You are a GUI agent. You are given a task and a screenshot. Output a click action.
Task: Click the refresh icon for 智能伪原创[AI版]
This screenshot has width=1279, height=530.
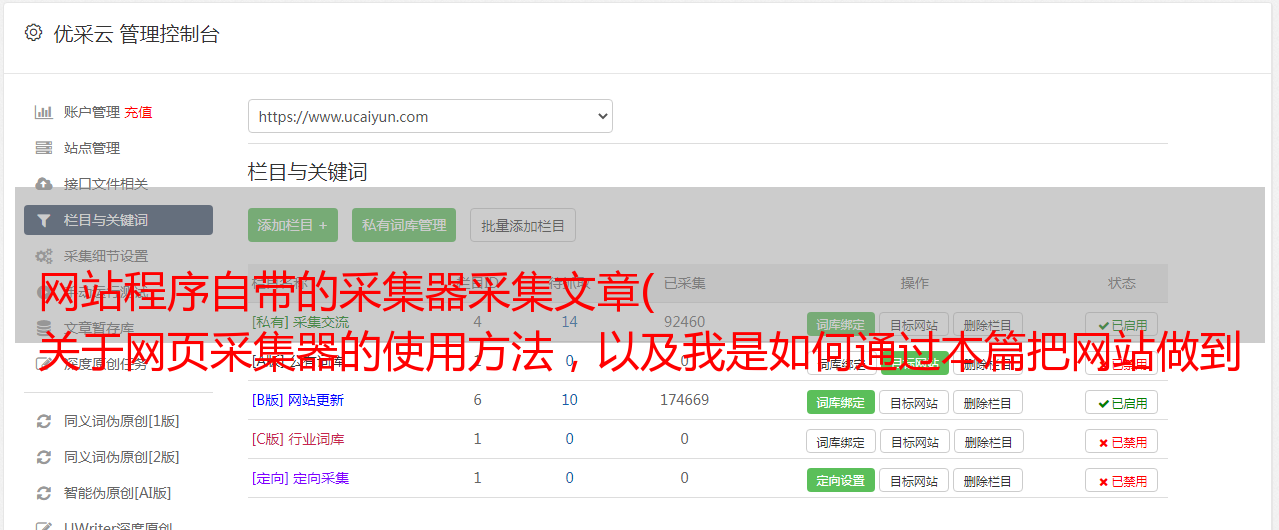point(43,493)
